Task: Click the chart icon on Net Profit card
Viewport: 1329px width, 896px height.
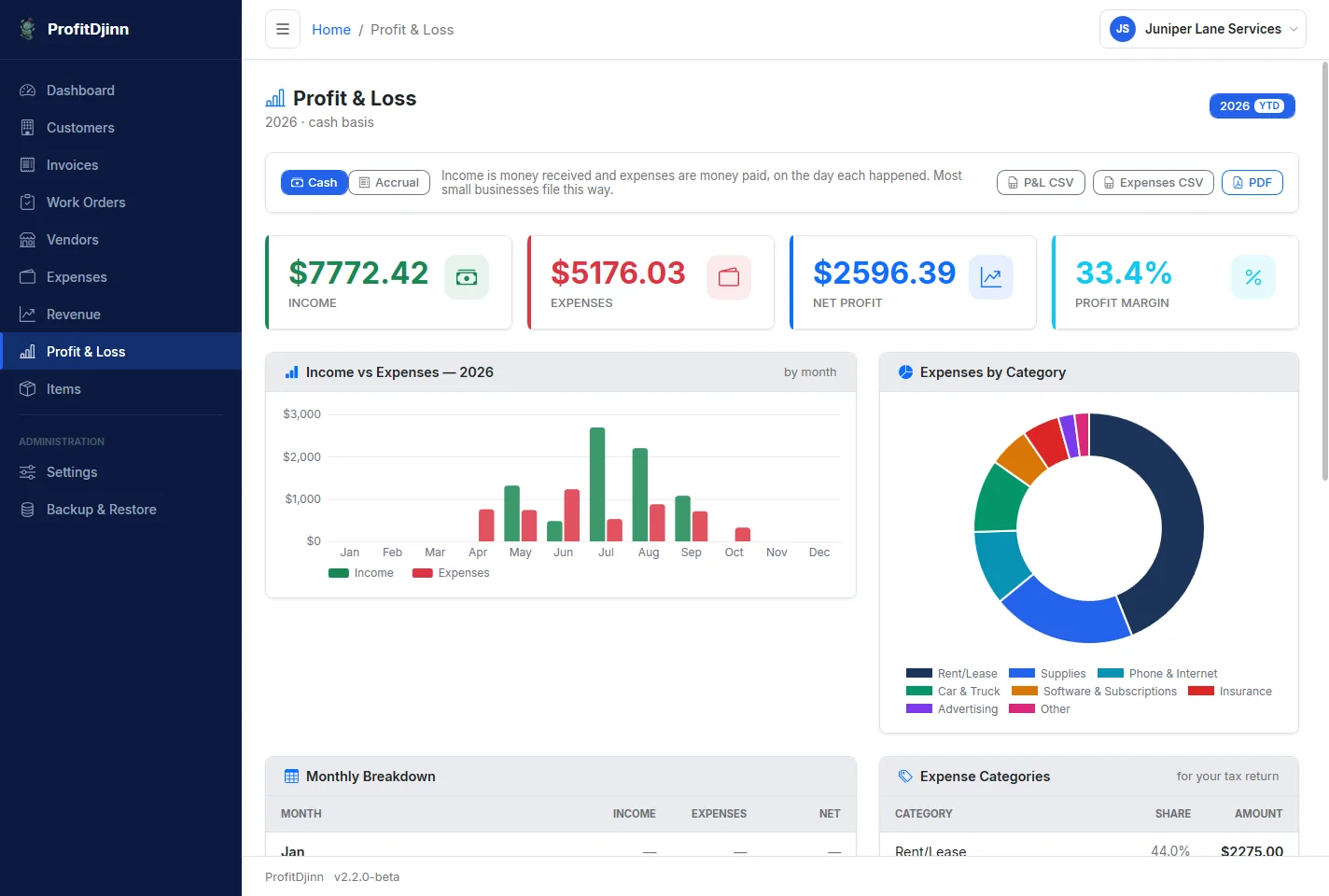Action: click(991, 277)
